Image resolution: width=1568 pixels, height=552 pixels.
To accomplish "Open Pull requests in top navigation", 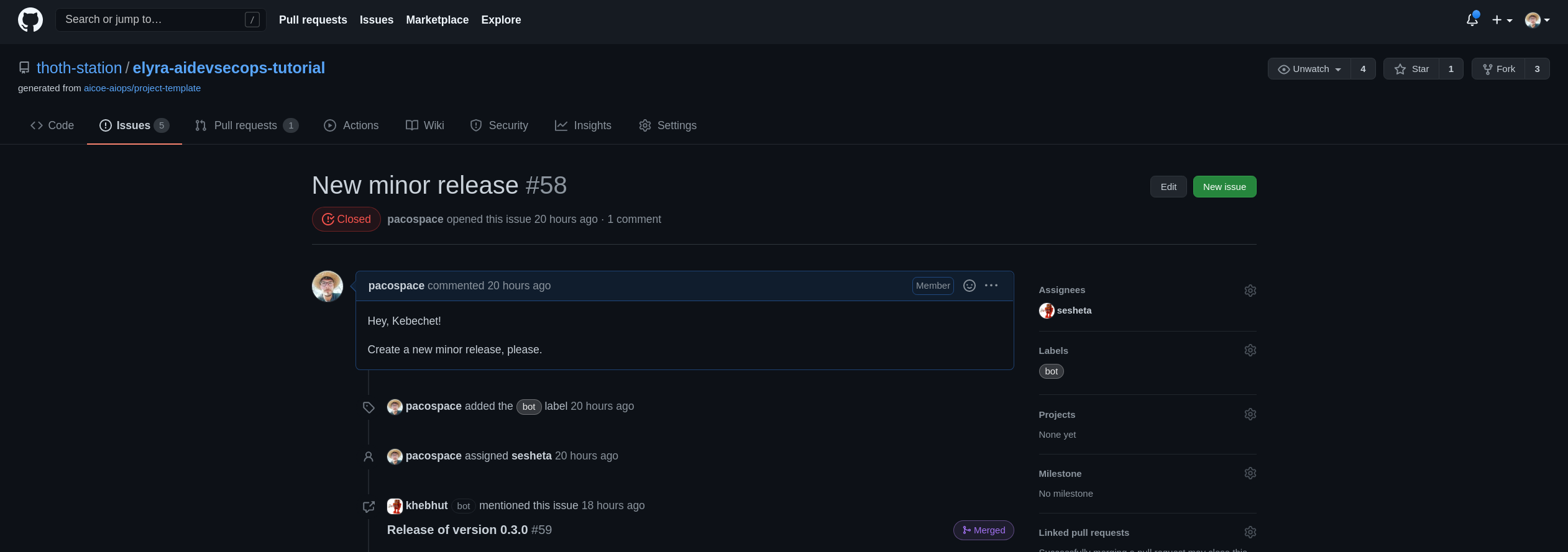I will (x=313, y=20).
